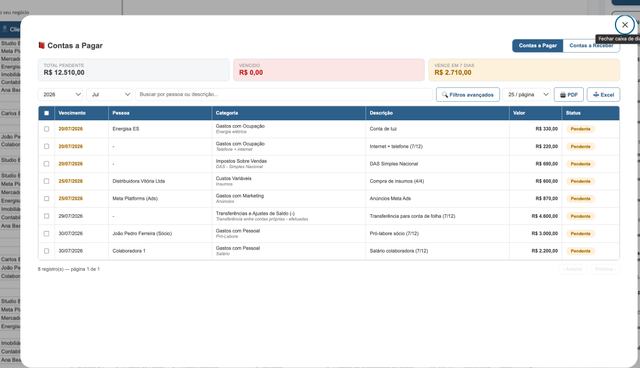The width and height of the screenshot is (640, 368).
Task: Click the magnifier icon in Filtros avançados
Action: point(445,95)
